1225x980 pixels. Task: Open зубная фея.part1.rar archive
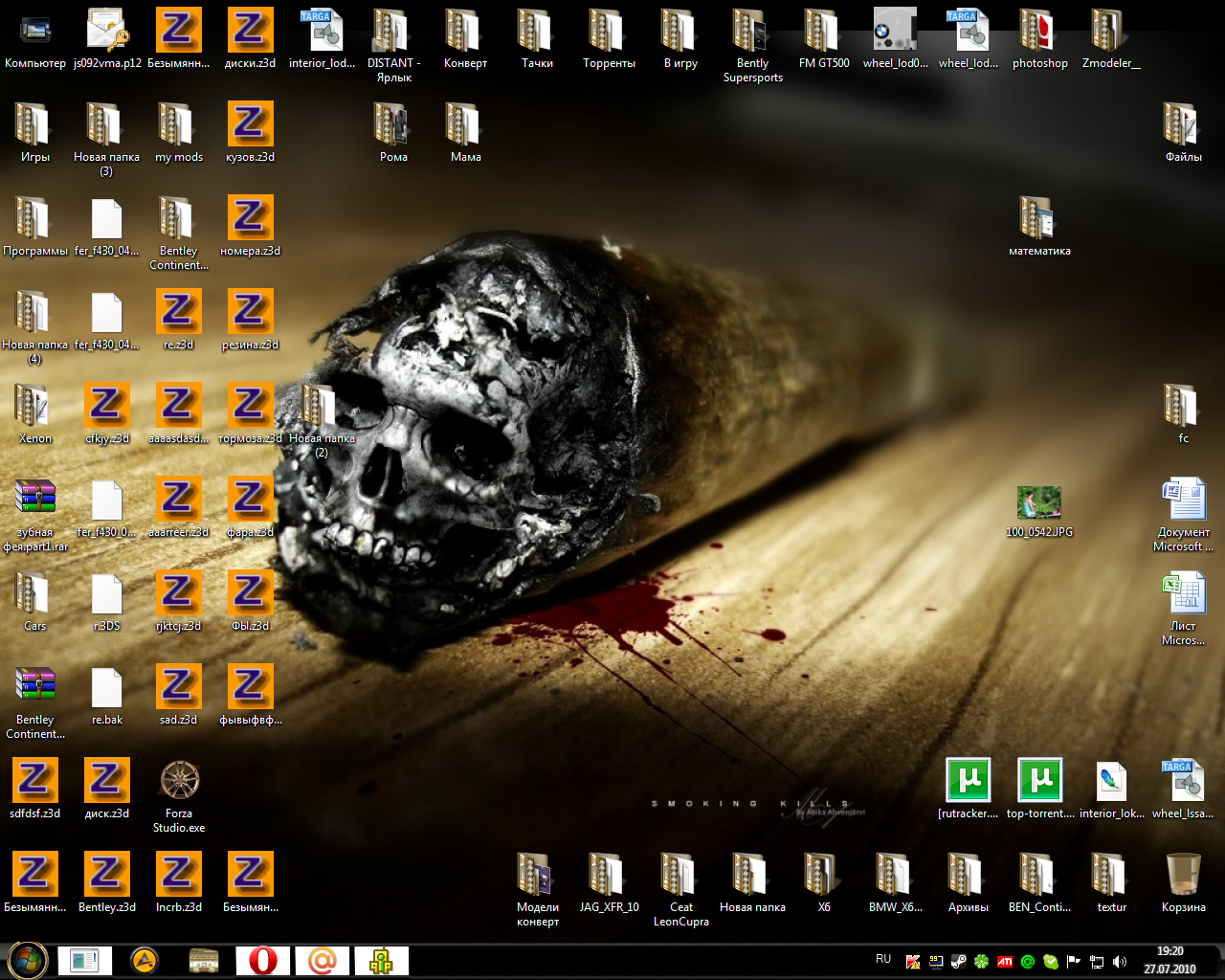(35, 515)
